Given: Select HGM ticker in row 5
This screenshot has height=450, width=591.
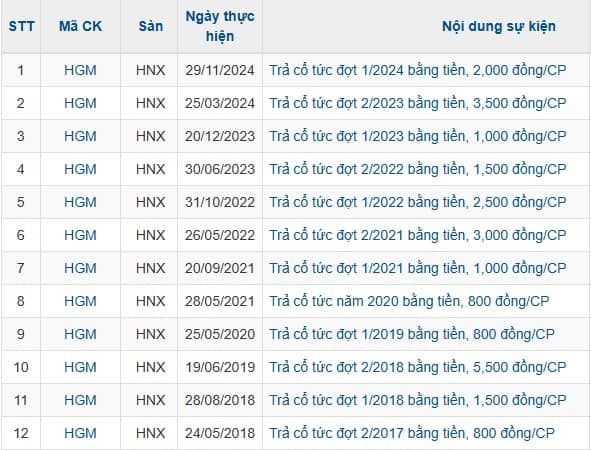Looking at the screenshot, I should [80, 202].
